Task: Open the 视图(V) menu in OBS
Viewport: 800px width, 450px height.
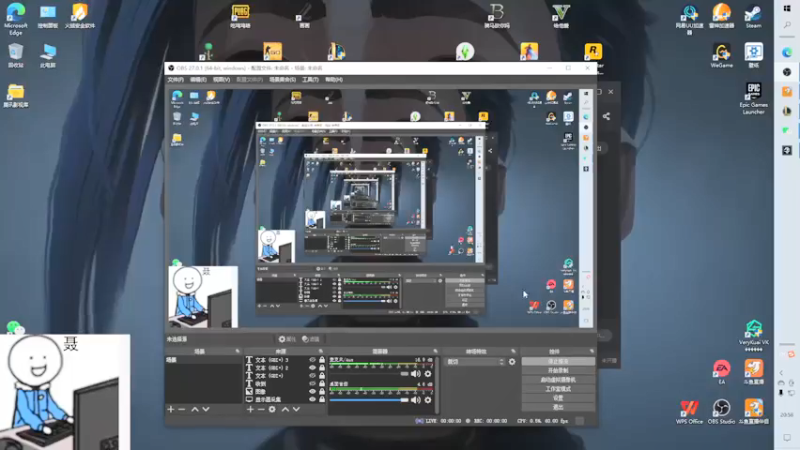Action: 221,80
